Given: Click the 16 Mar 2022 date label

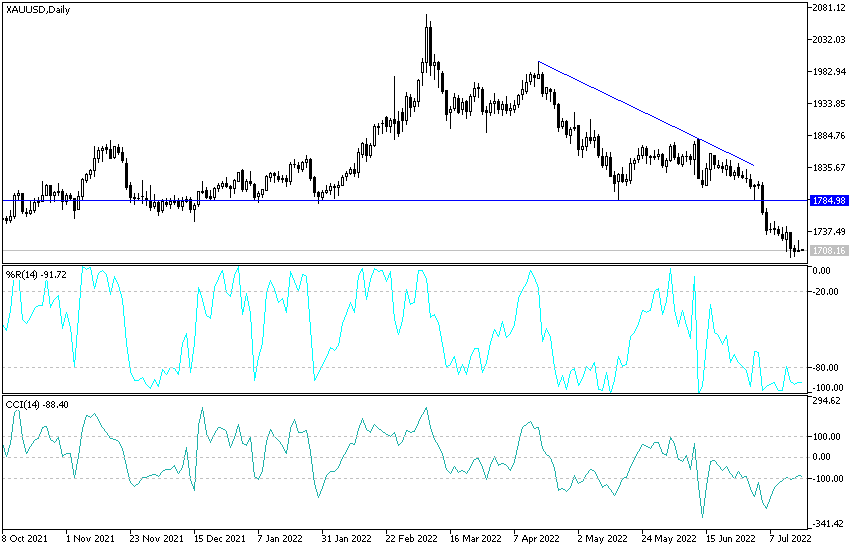Looking at the screenshot, I should (476, 538).
